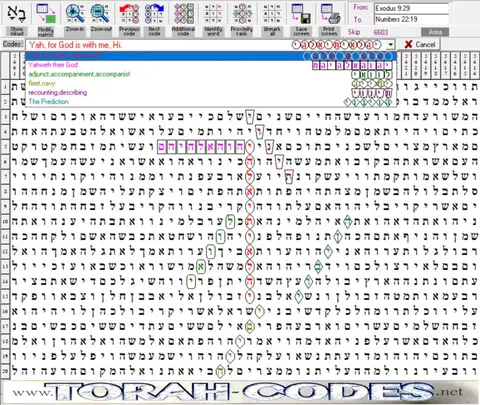The image size is (480, 405).
Task: Click the Cancel button with red X
Action: pos(420,44)
